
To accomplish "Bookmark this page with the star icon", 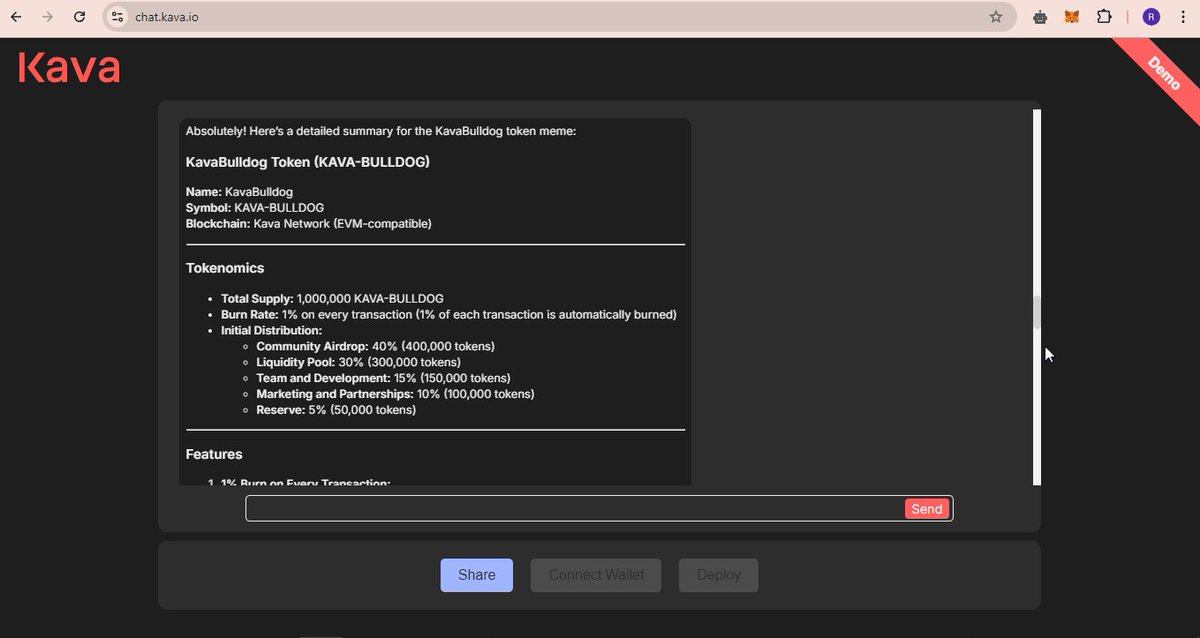I will pos(995,17).
